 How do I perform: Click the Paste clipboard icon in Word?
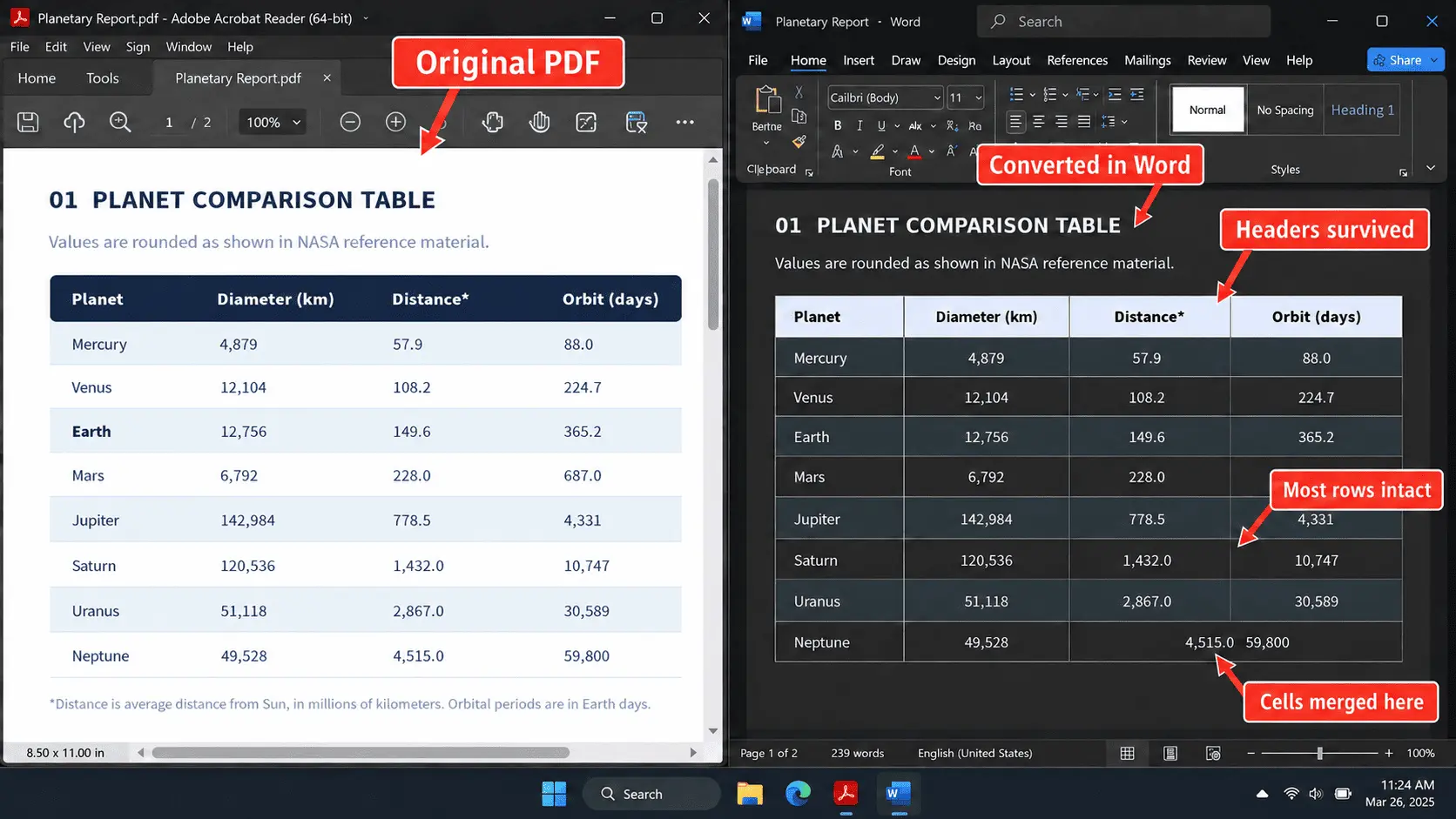pyautogui.click(x=767, y=101)
